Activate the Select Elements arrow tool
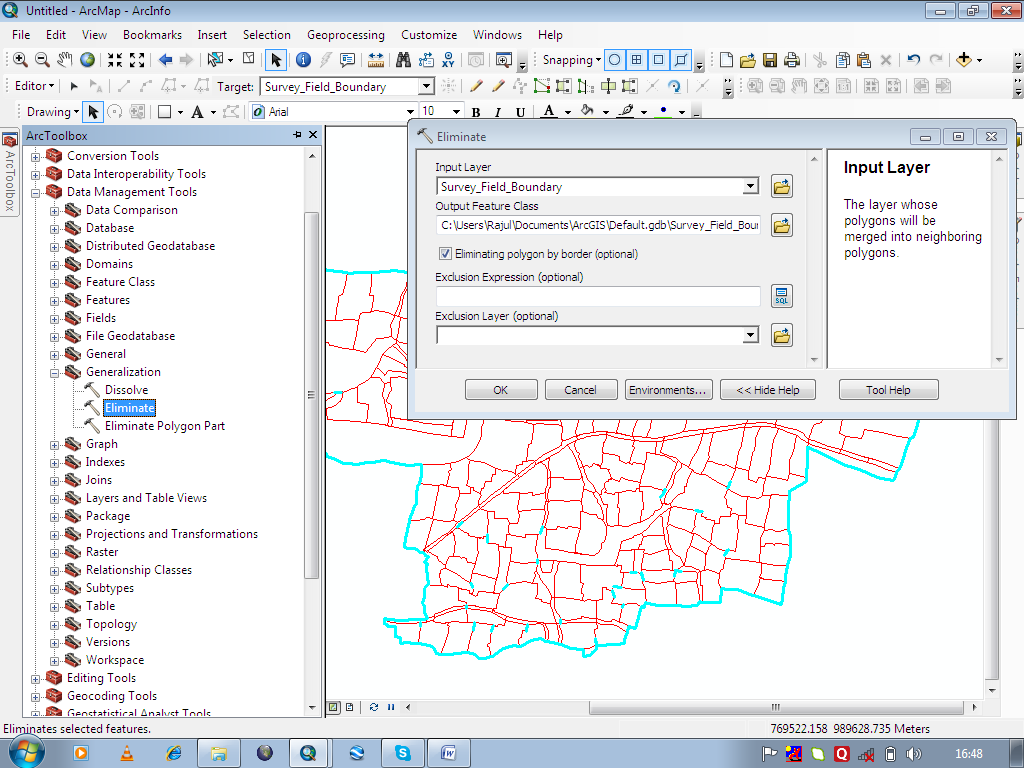The width and height of the screenshot is (1024, 768). point(276,59)
